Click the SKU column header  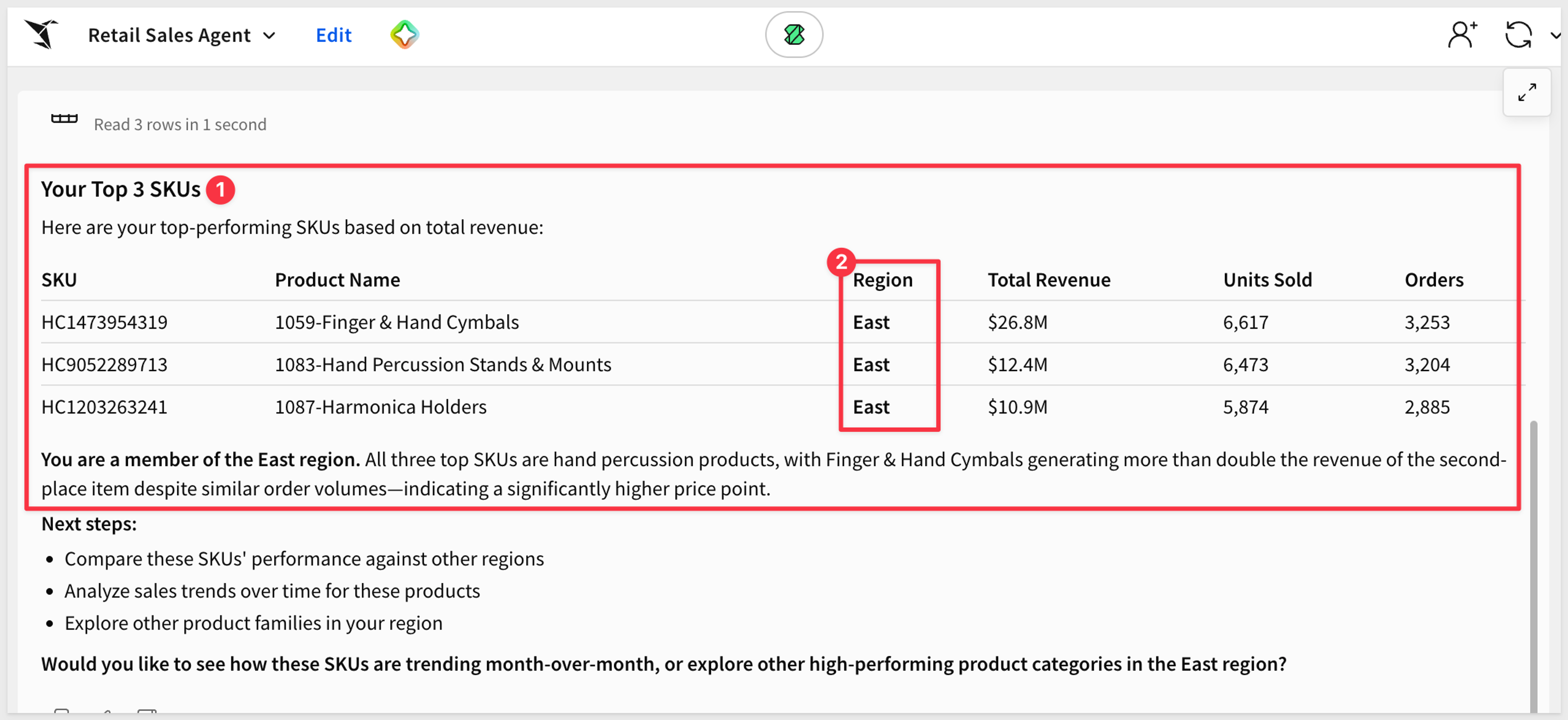pyautogui.click(x=59, y=280)
